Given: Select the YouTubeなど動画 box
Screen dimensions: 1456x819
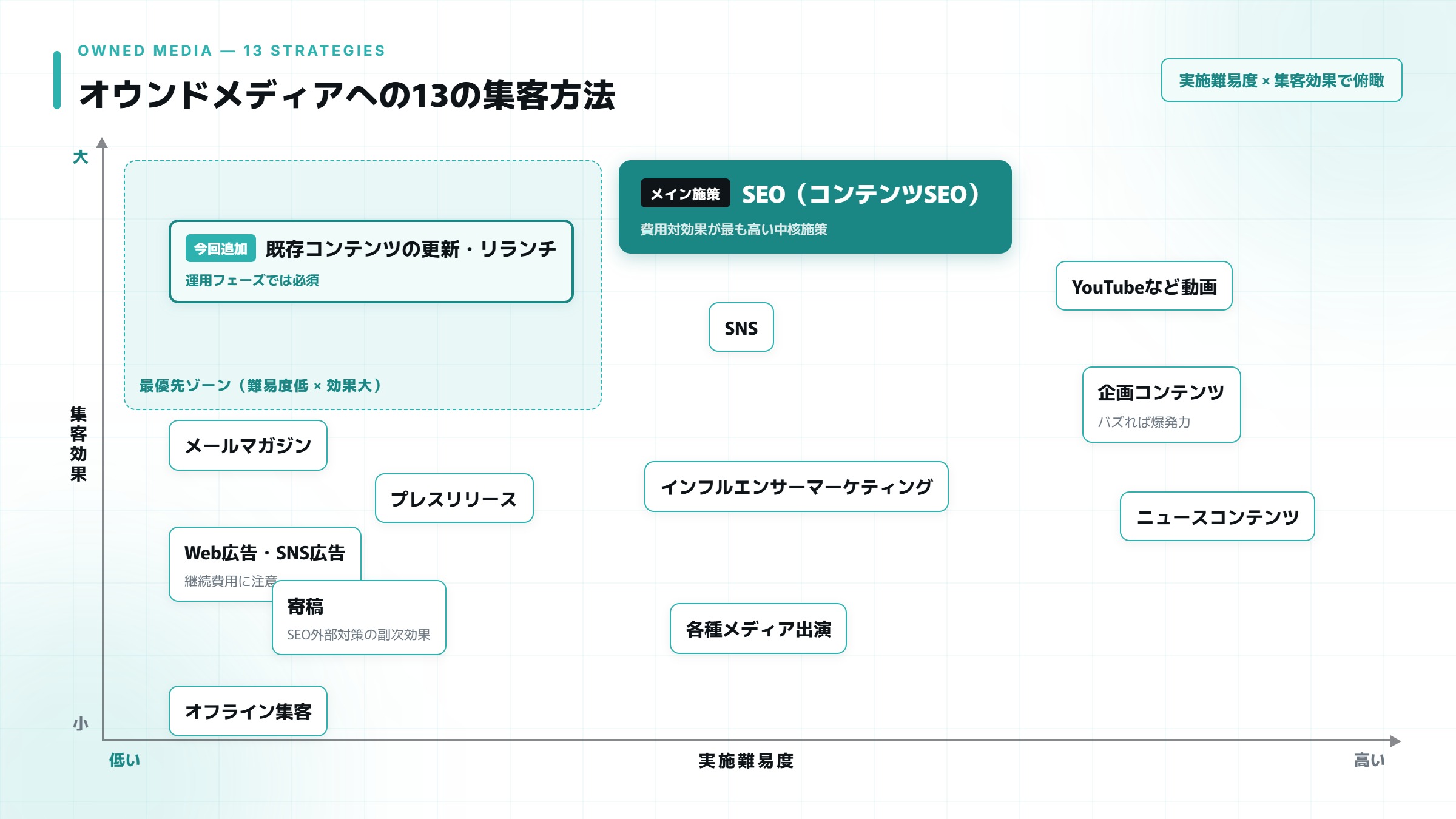Looking at the screenshot, I should coord(1144,286).
